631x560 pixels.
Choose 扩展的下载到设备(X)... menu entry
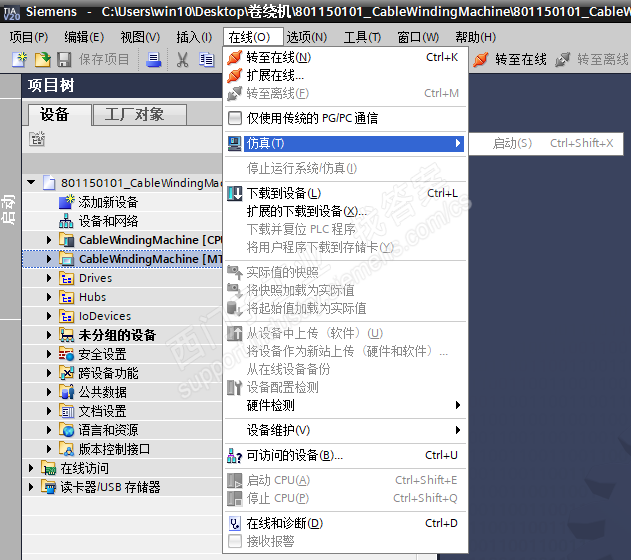345,211
